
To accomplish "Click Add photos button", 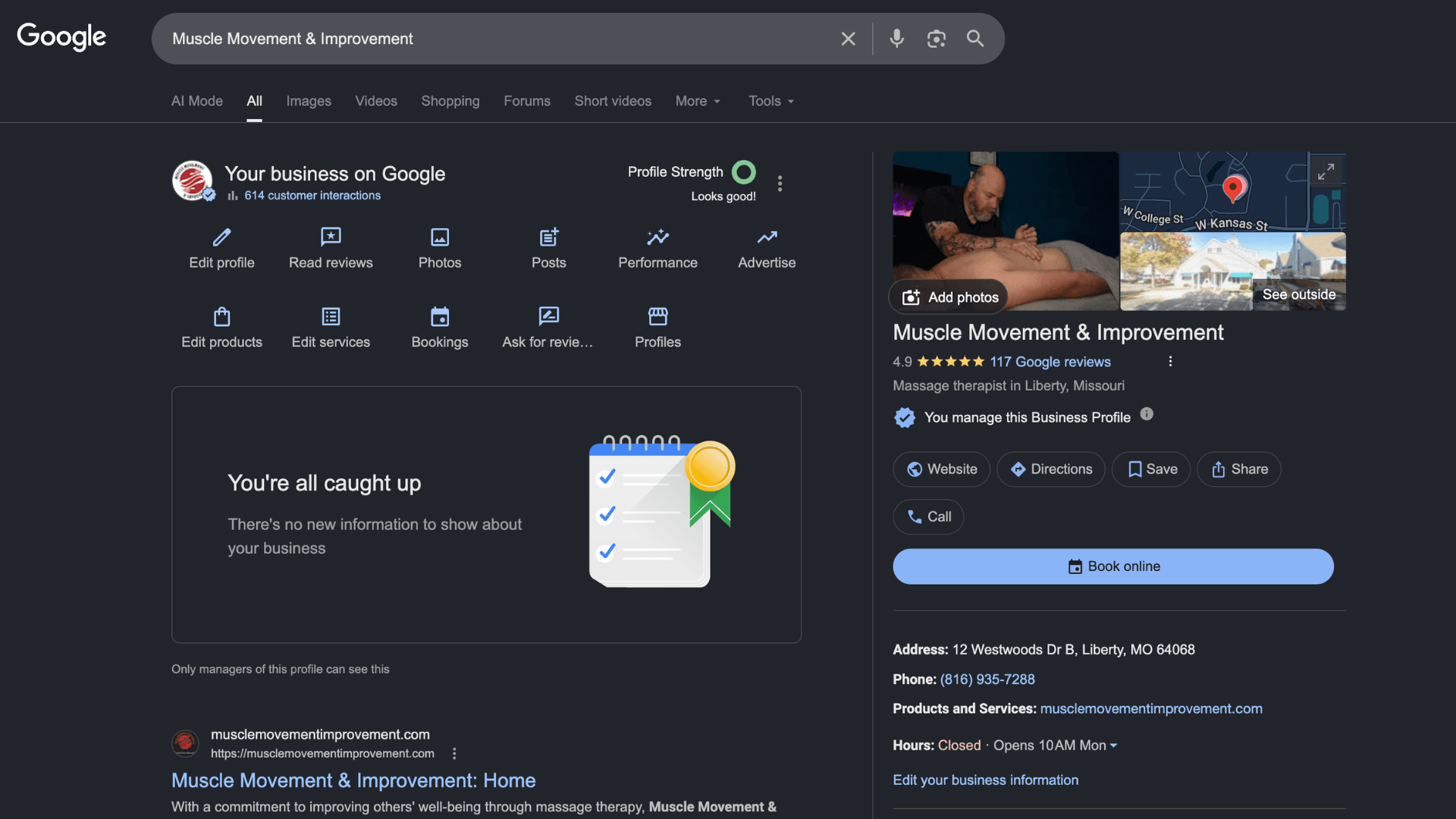I will click(949, 297).
